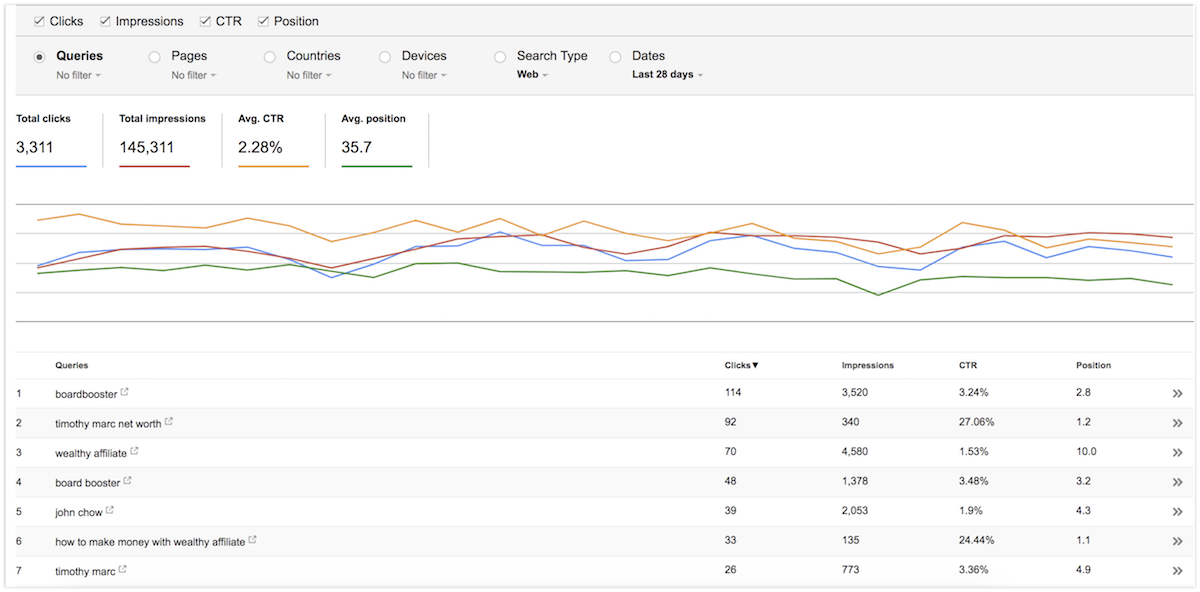Toggle the CTR checkbox

click(205, 21)
